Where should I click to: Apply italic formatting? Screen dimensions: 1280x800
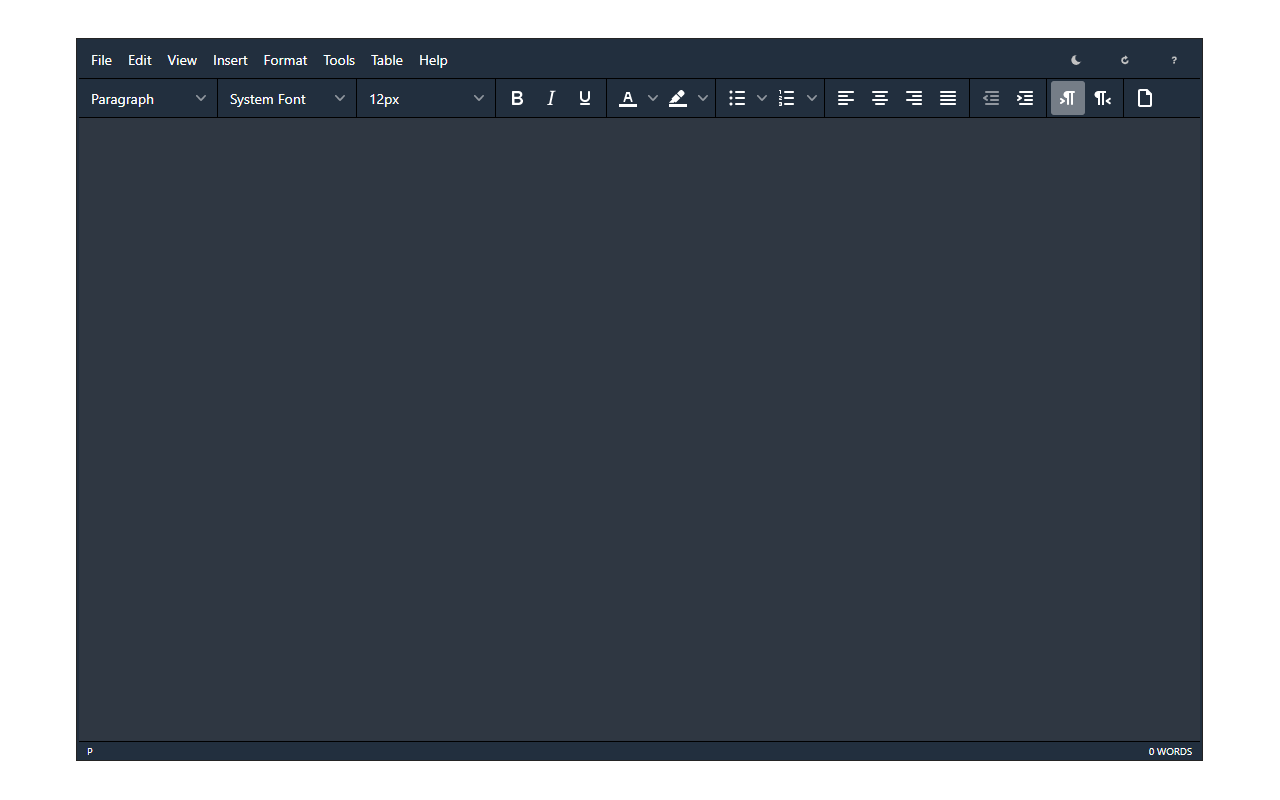click(x=551, y=98)
